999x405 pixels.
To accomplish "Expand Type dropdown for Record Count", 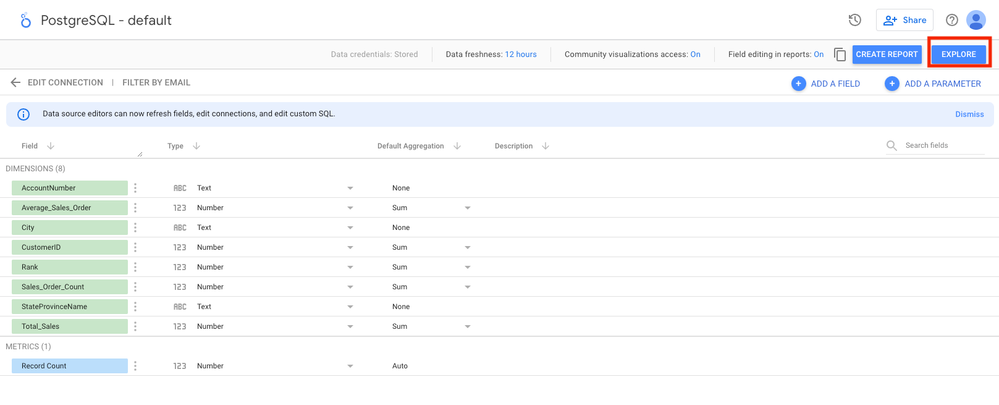I will click(350, 366).
